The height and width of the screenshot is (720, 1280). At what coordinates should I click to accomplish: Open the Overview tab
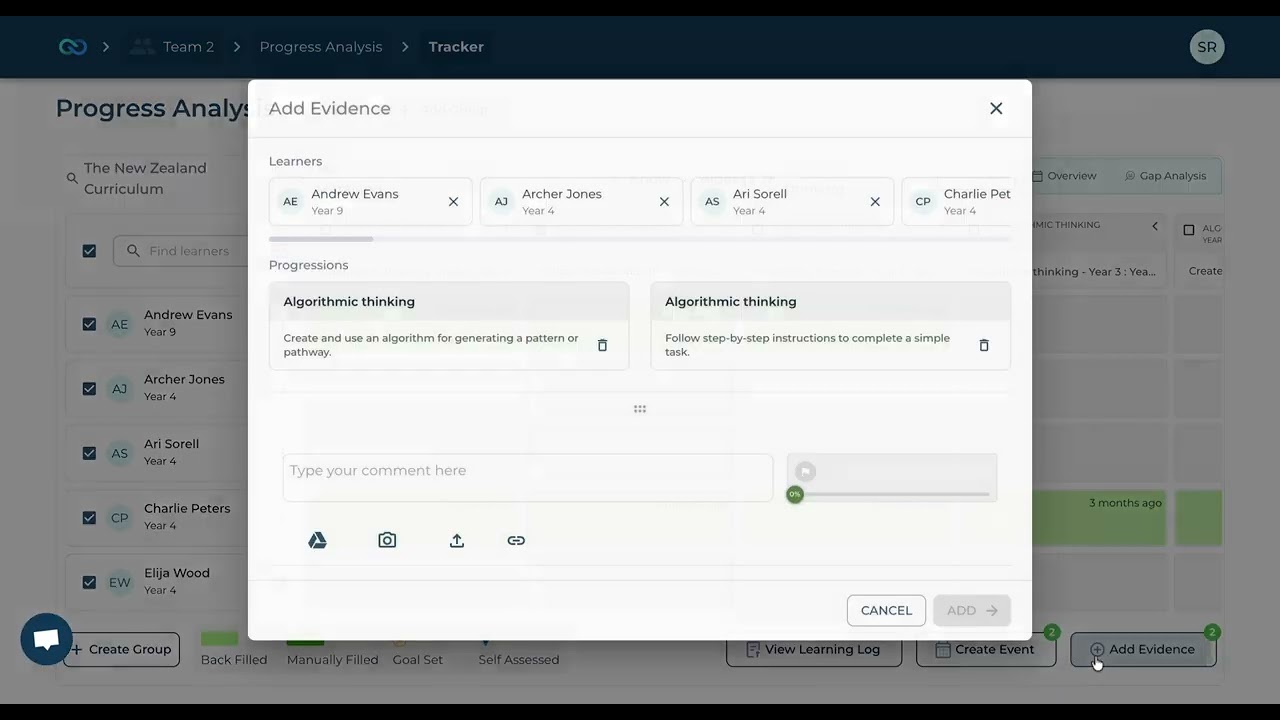[x=1064, y=176]
